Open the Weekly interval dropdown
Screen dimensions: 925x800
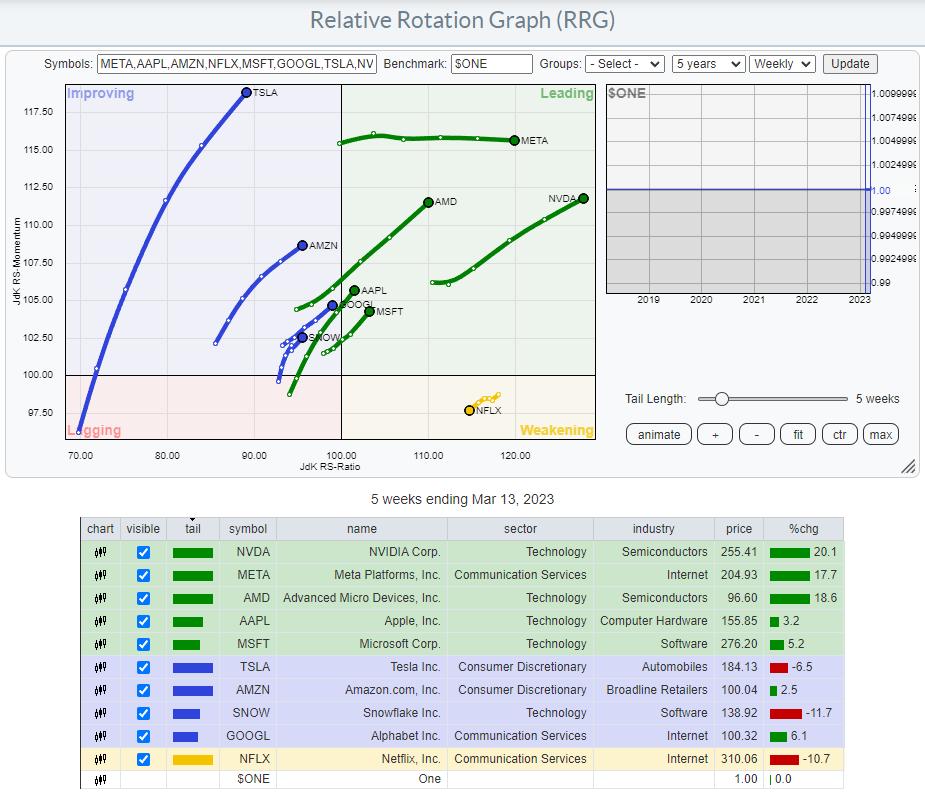(782, 64)
